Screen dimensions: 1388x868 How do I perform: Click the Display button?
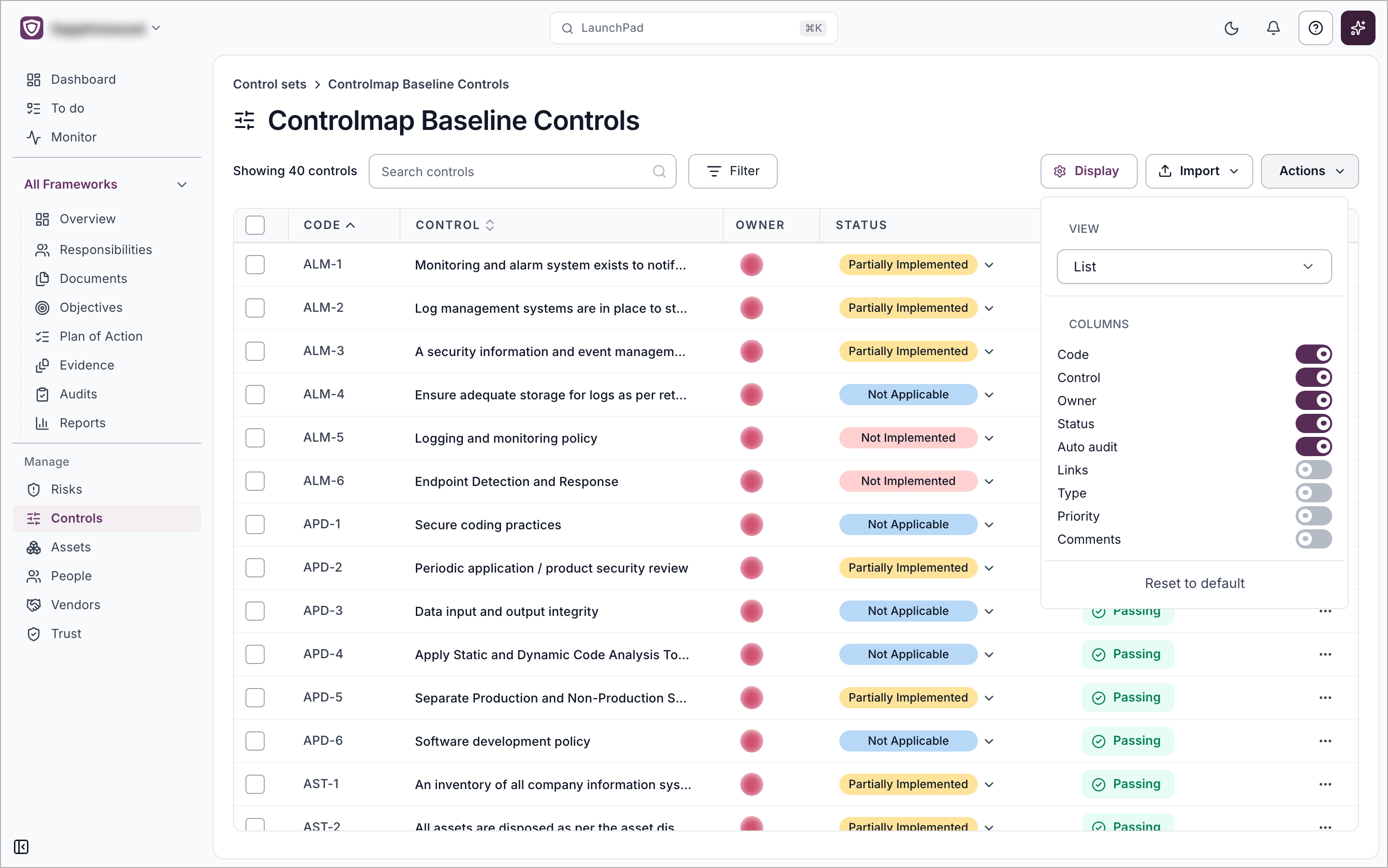point(1088,171)
